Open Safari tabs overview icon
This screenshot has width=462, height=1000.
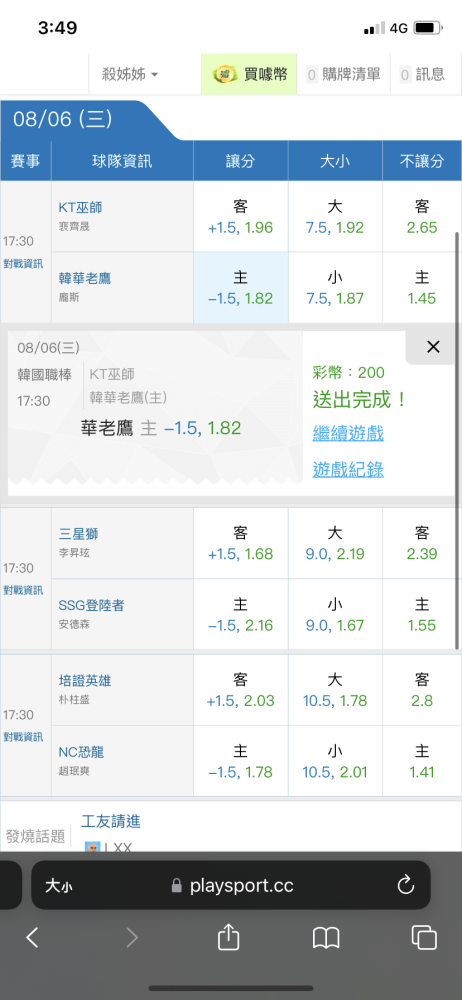424,938
